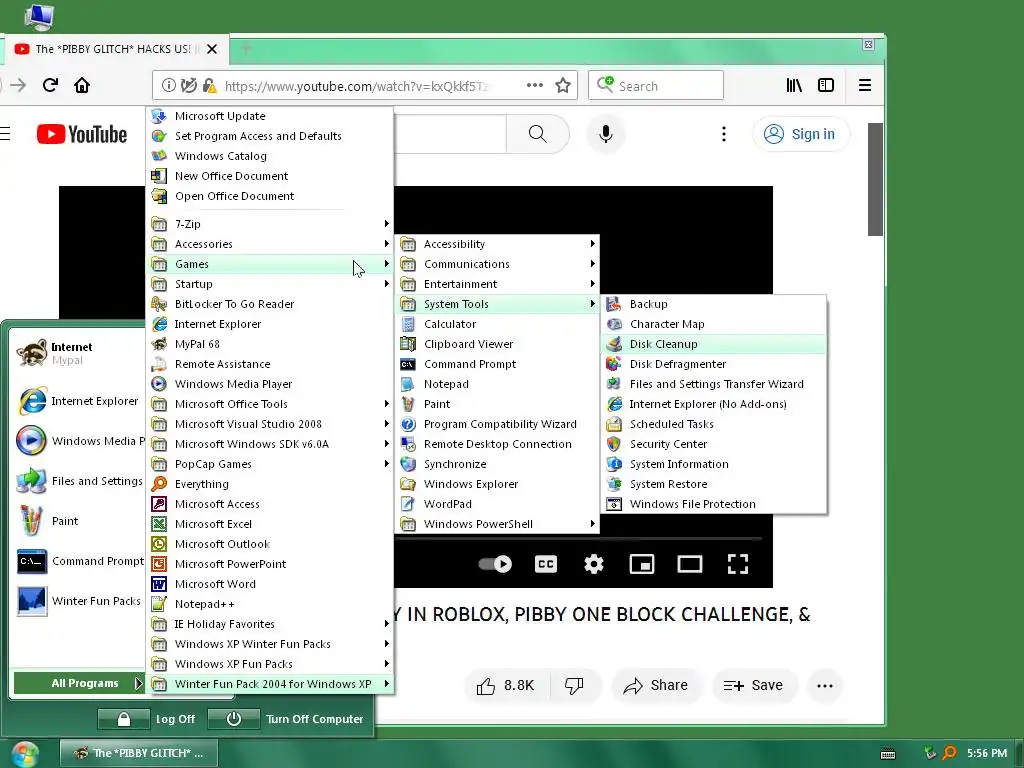This screenshot has width=1024, height=768.
Task: Expand Microsoft Office Tools submenu
Action: [270, 404]
